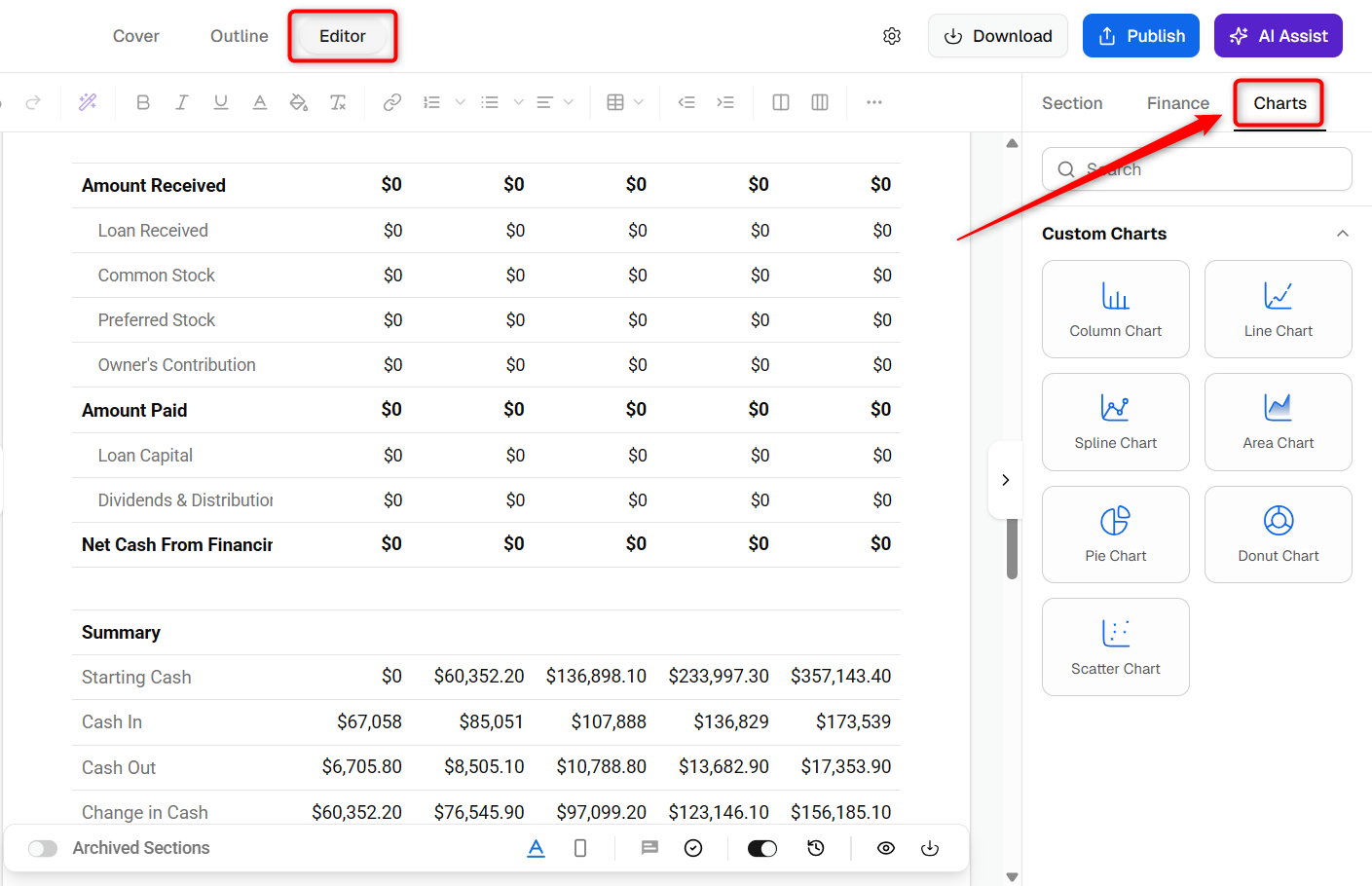Click the text alignment icon

coord(545,102)
